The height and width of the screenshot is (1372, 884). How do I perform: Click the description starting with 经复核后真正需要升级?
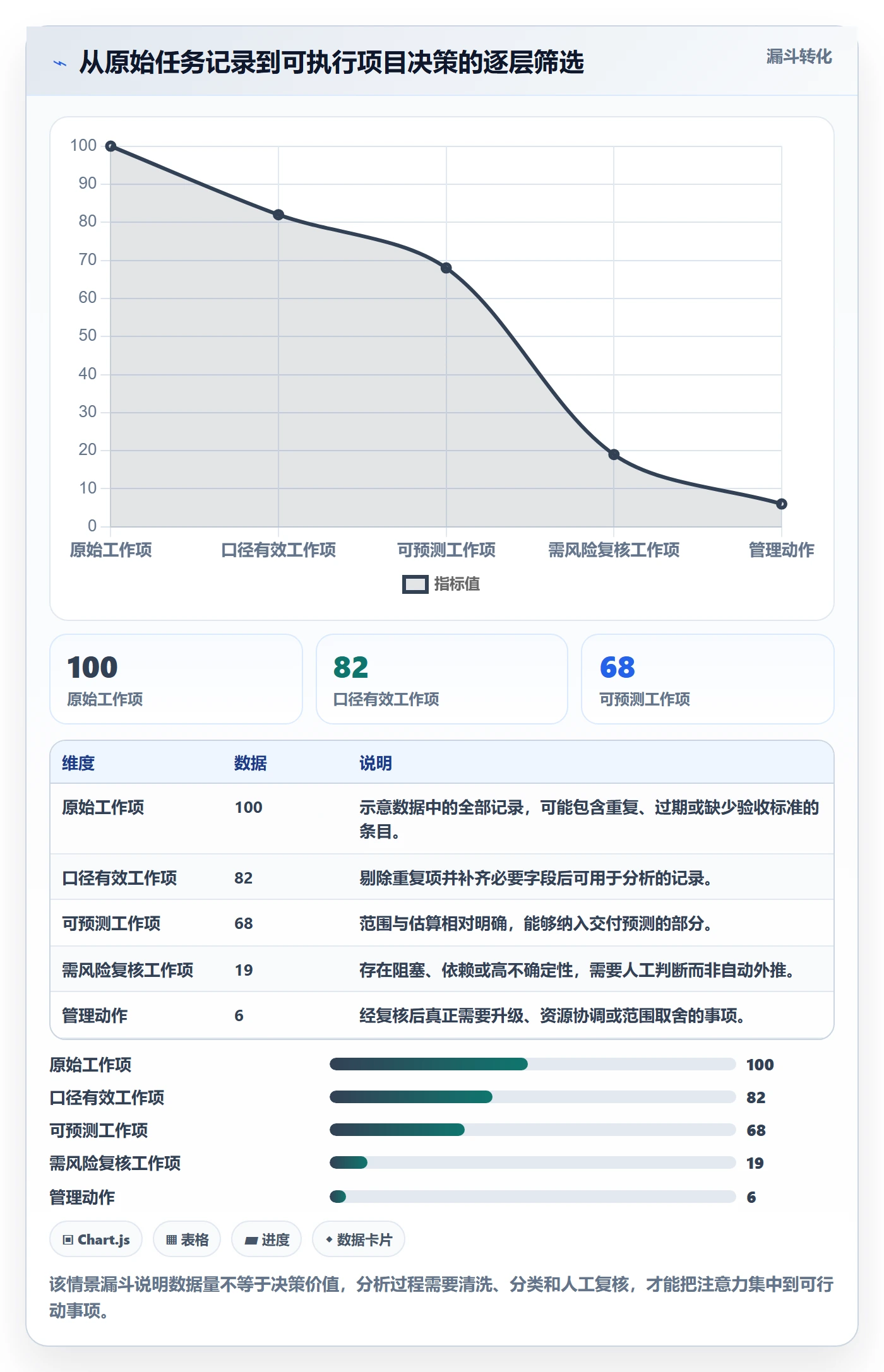point(552,1015)
